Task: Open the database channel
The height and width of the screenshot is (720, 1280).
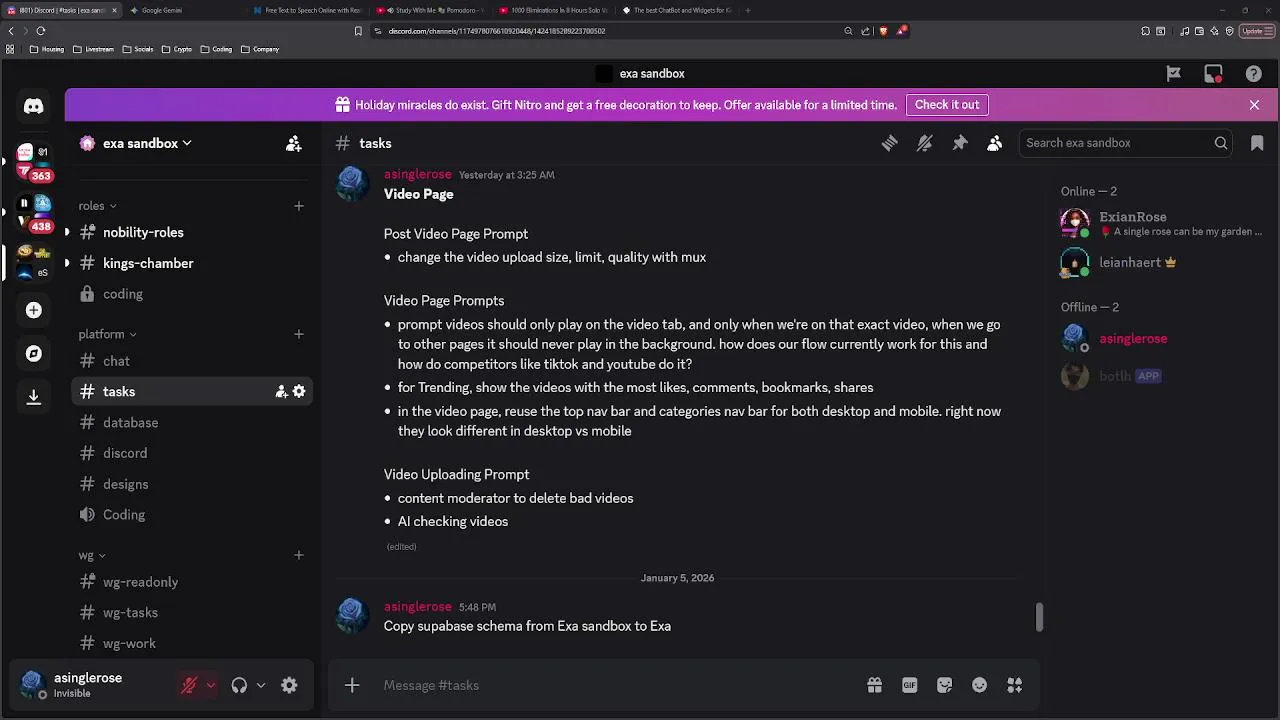Action: (190, 422)
